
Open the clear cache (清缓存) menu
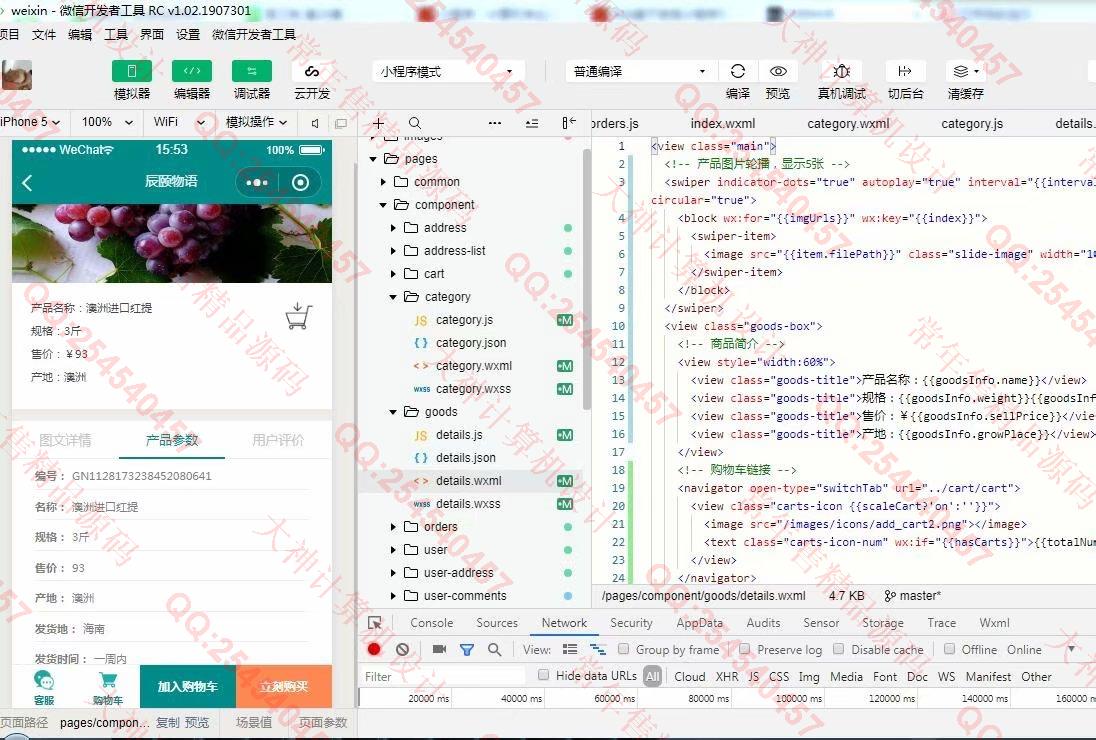pyautogui.click(x=966, y=71)
